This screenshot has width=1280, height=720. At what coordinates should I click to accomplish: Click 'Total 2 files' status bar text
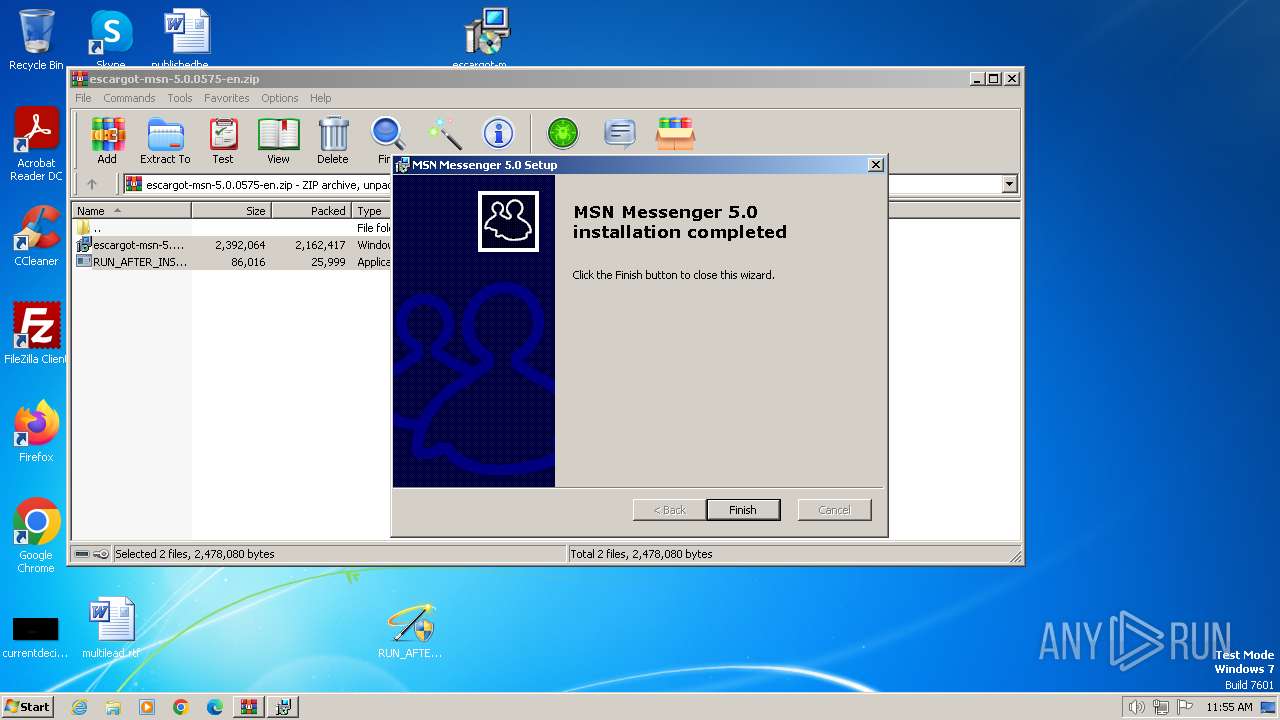click(x=642, y=554)
